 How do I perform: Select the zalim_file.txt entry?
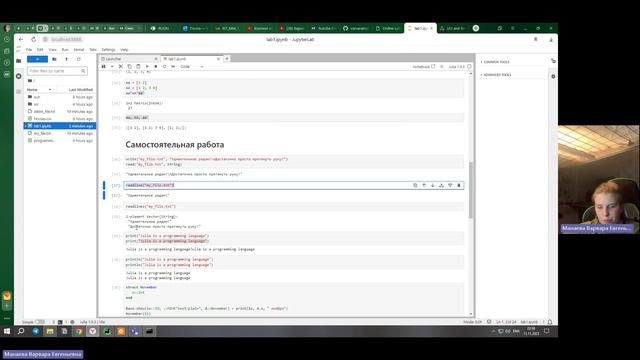pyautogui.click(x=60, y=111)
